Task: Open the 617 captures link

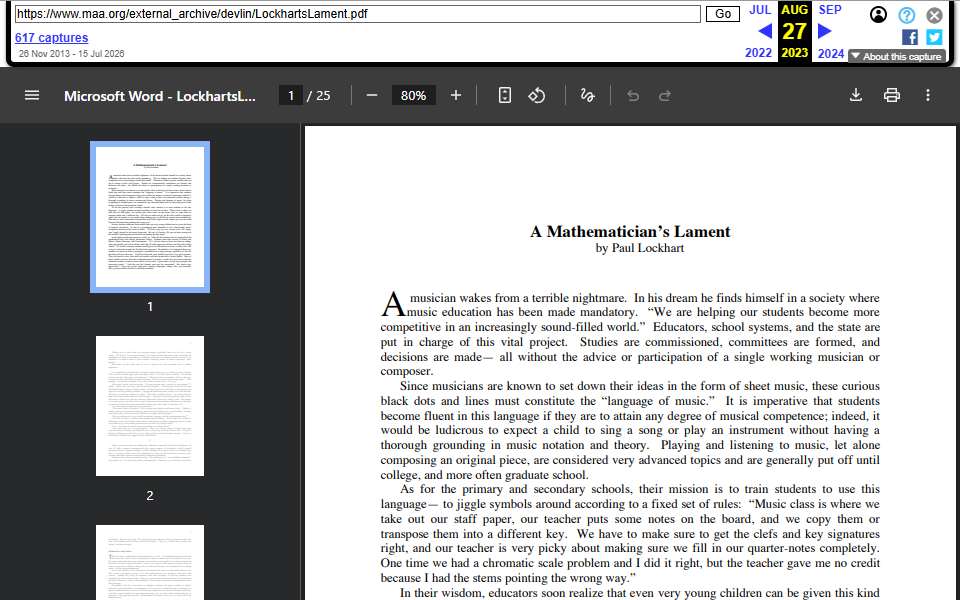Action: 51,37
